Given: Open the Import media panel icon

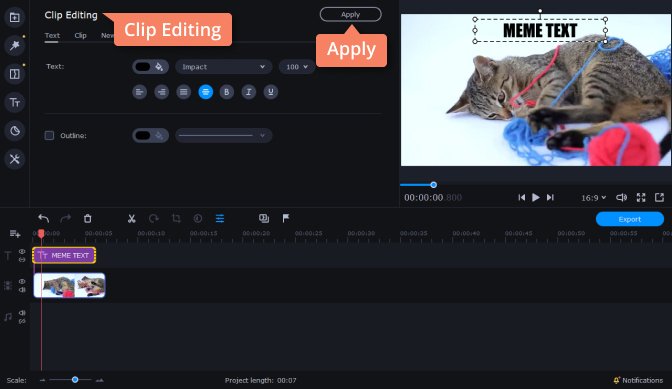Looking at the screenshot, I should coord(15,18).
